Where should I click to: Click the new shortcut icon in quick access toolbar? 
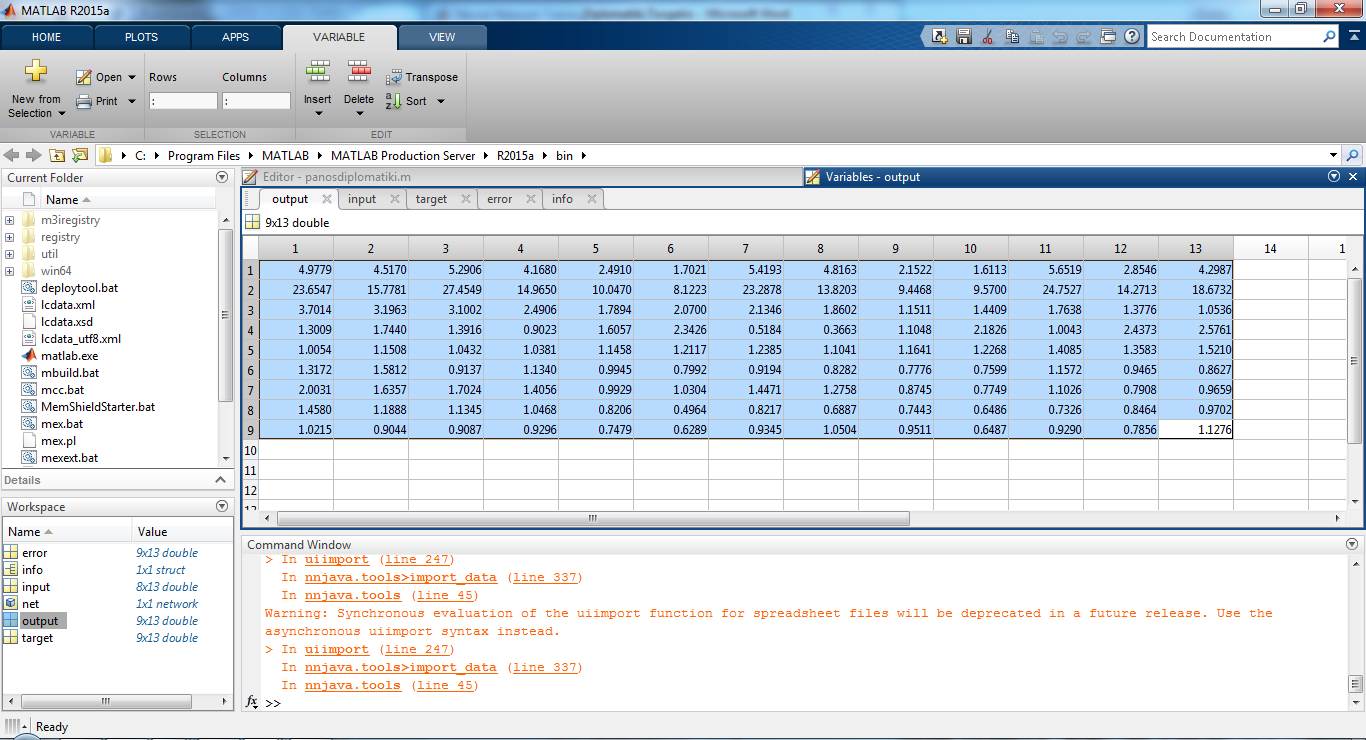[x=939, y=37]
